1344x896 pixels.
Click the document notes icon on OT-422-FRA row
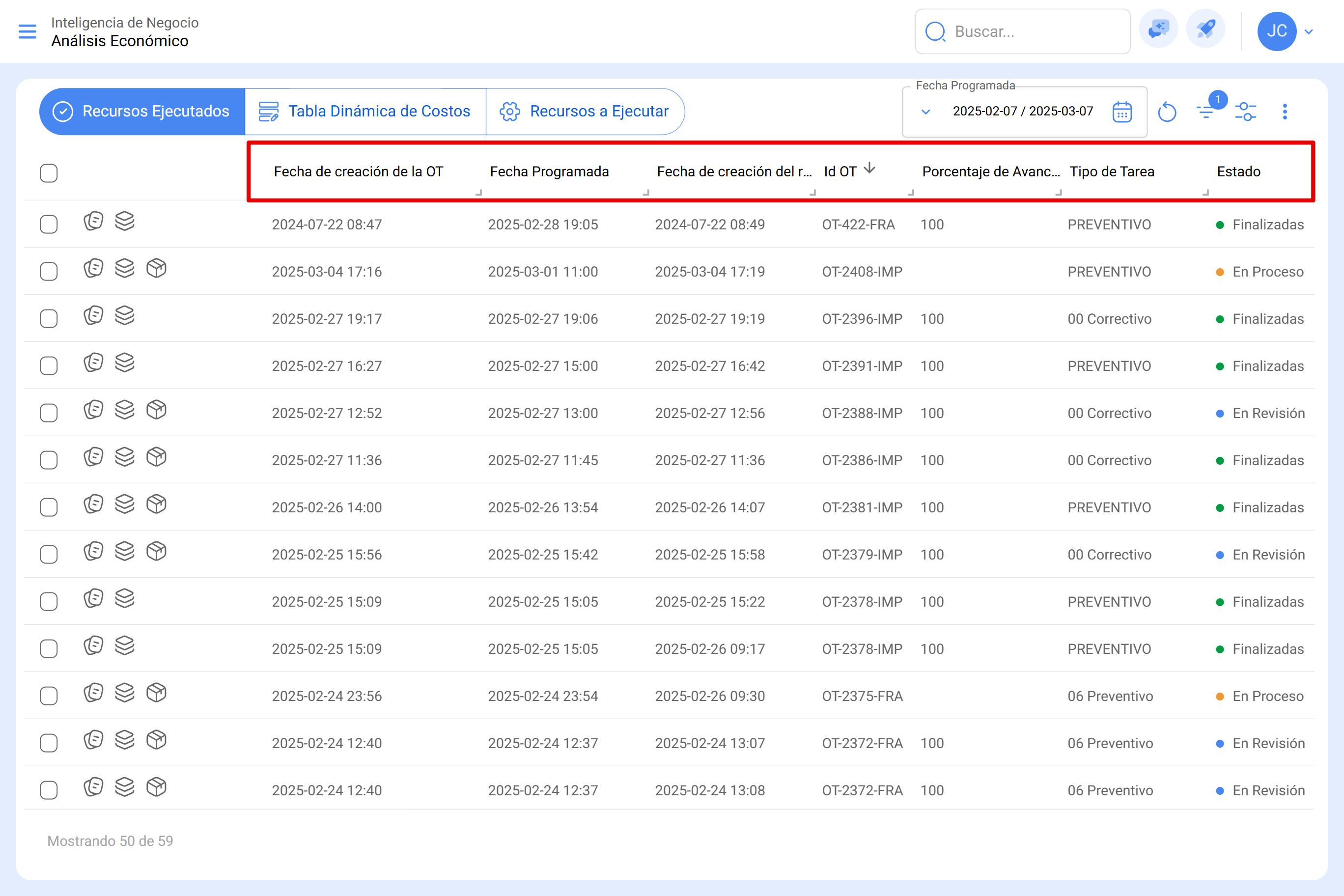[x=94, y=221]
